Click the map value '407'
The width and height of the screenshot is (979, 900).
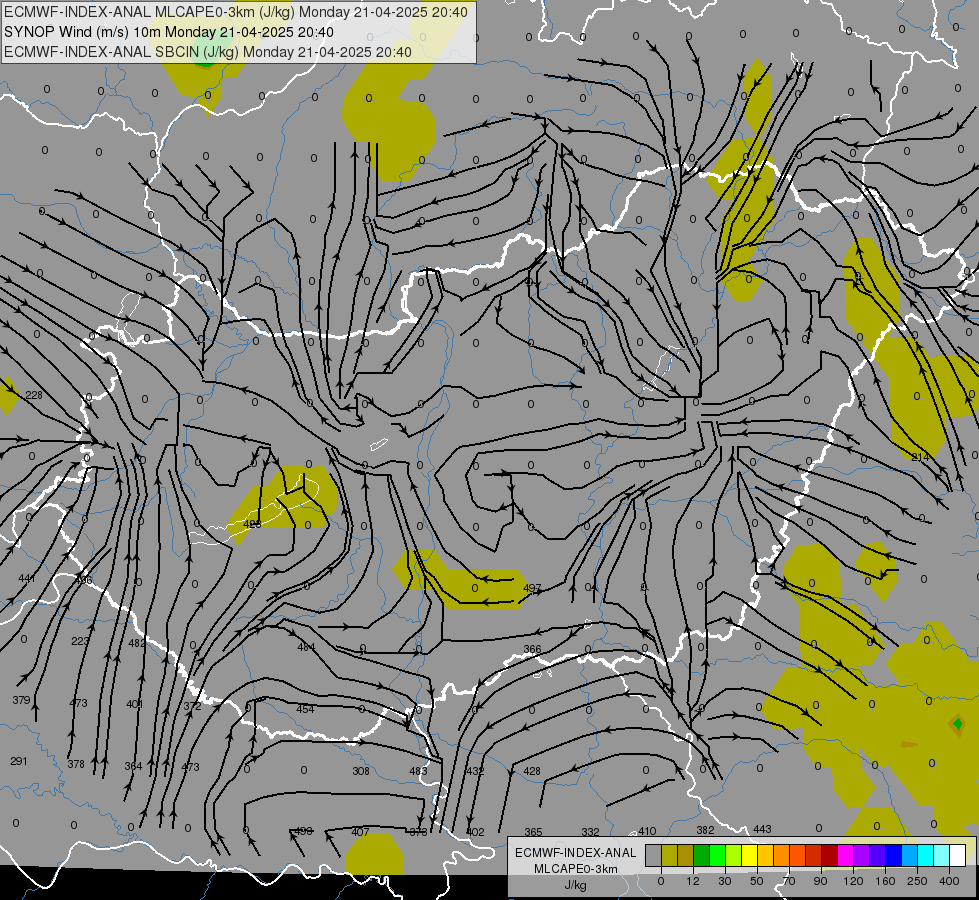360,832
